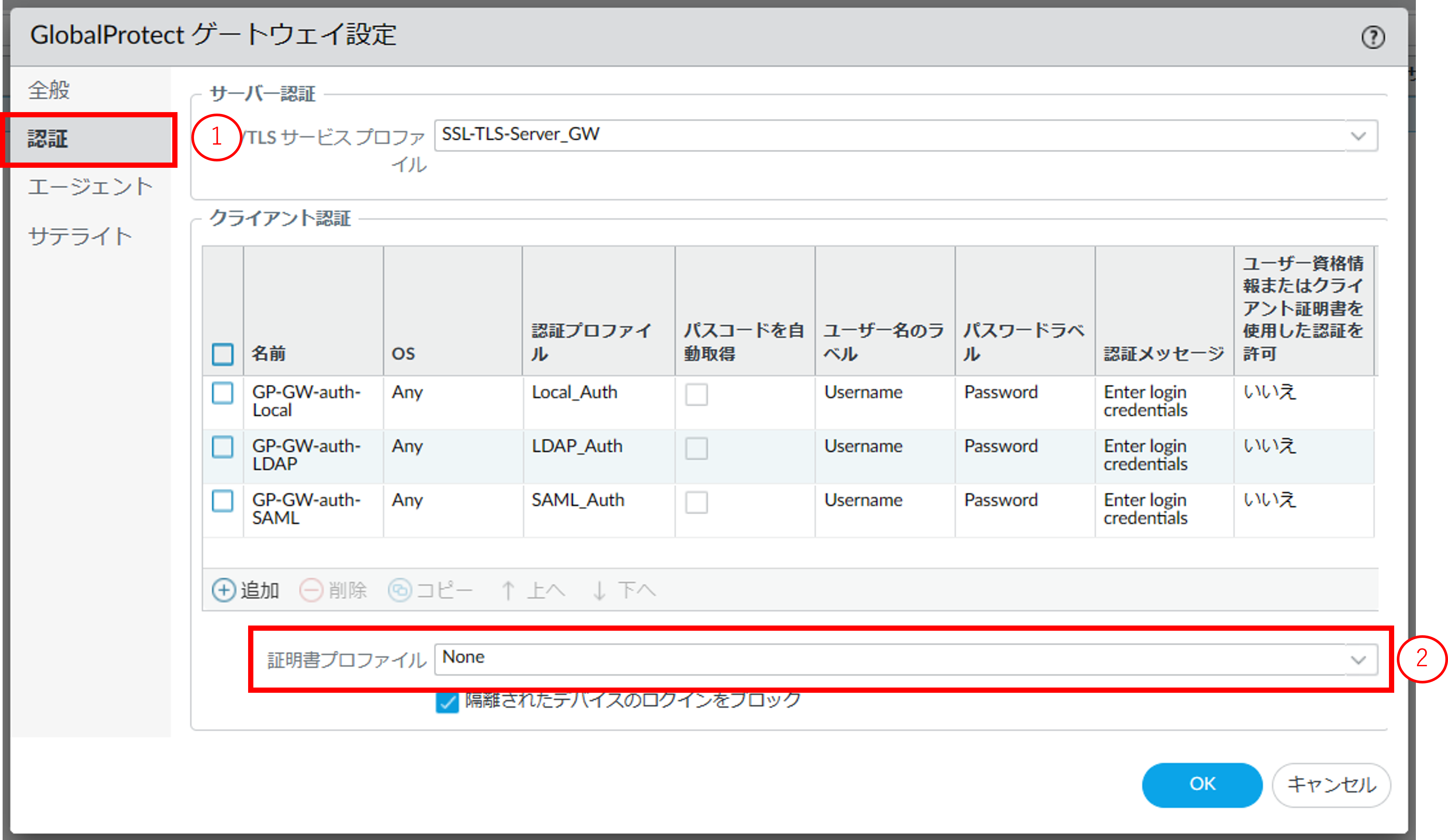Expand the SSL/TLS service profile dropdown
This screenshot has width=1448, height=840.
tap(1358, 136)
